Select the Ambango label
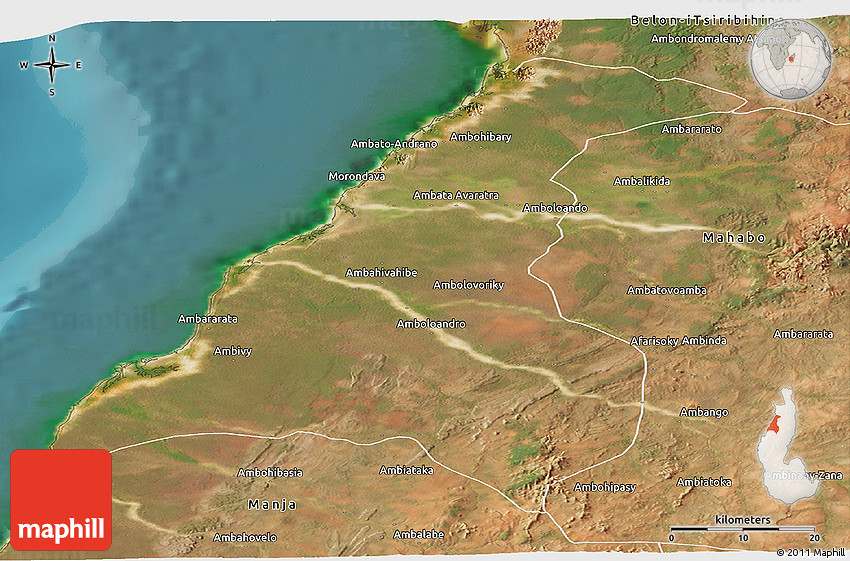The width and height of the screenshot is (850, 561). 704,412
